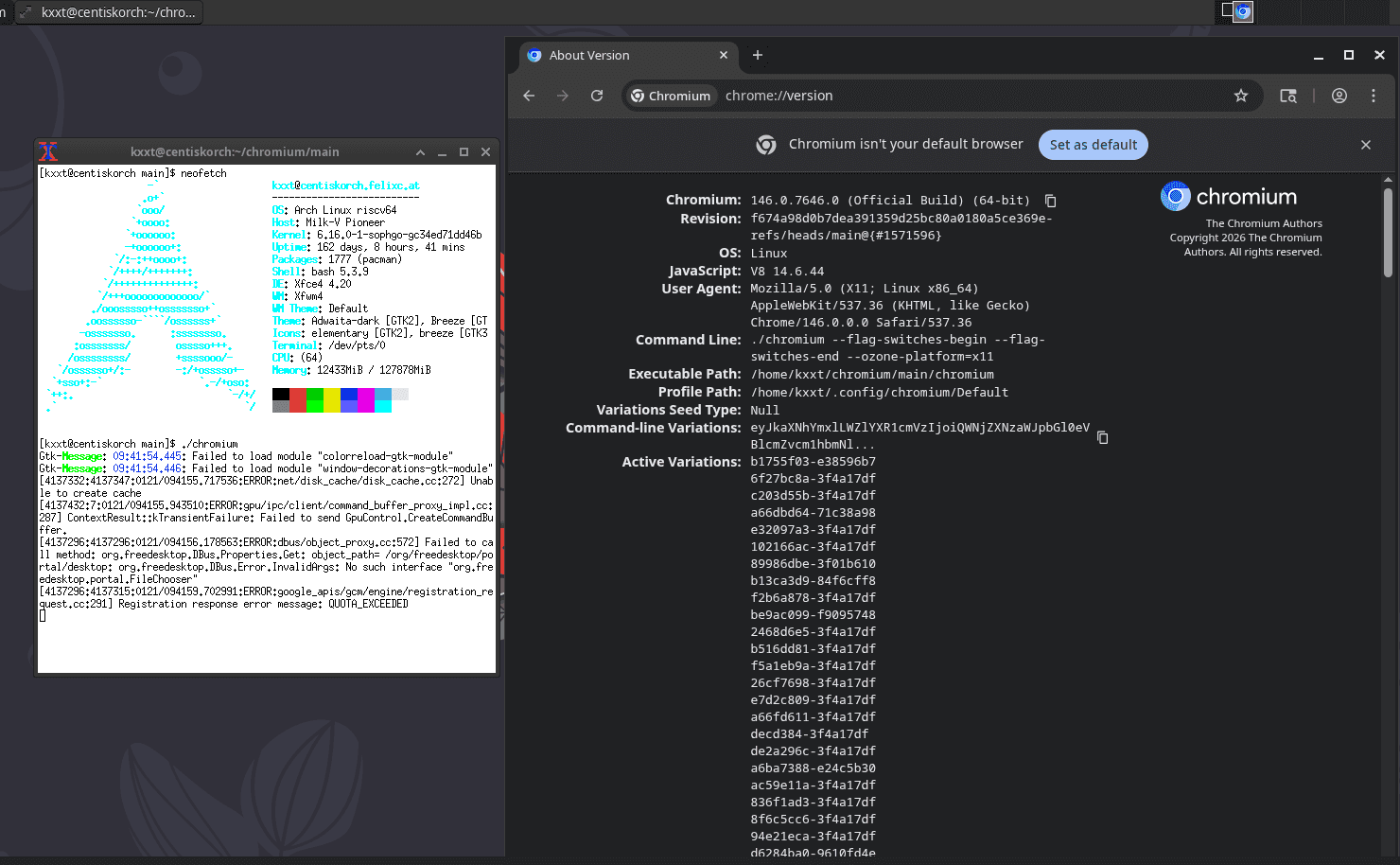
Task: Open the xterm window menu icon
Action: point(48,151)
